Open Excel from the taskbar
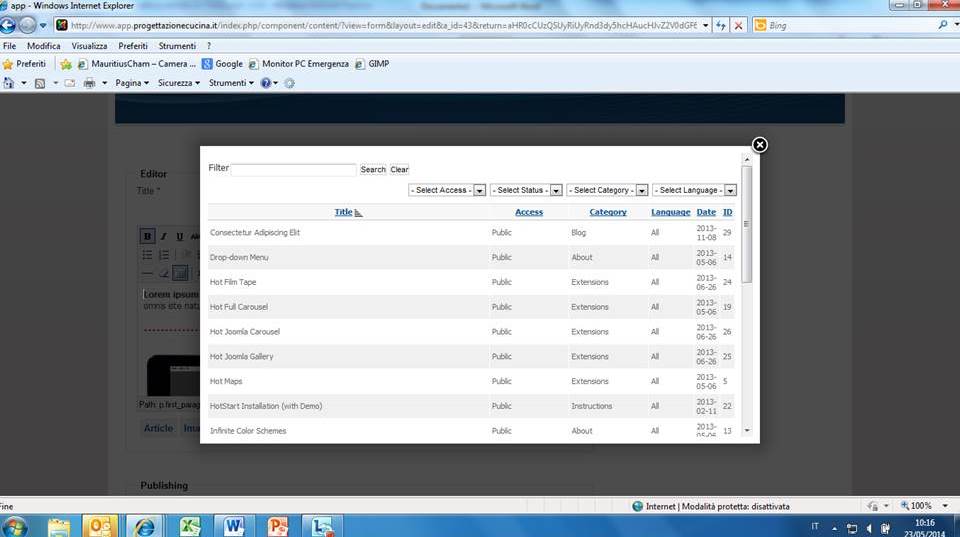Viewport: 960px width, 537px height. click(x=190, y=527)
